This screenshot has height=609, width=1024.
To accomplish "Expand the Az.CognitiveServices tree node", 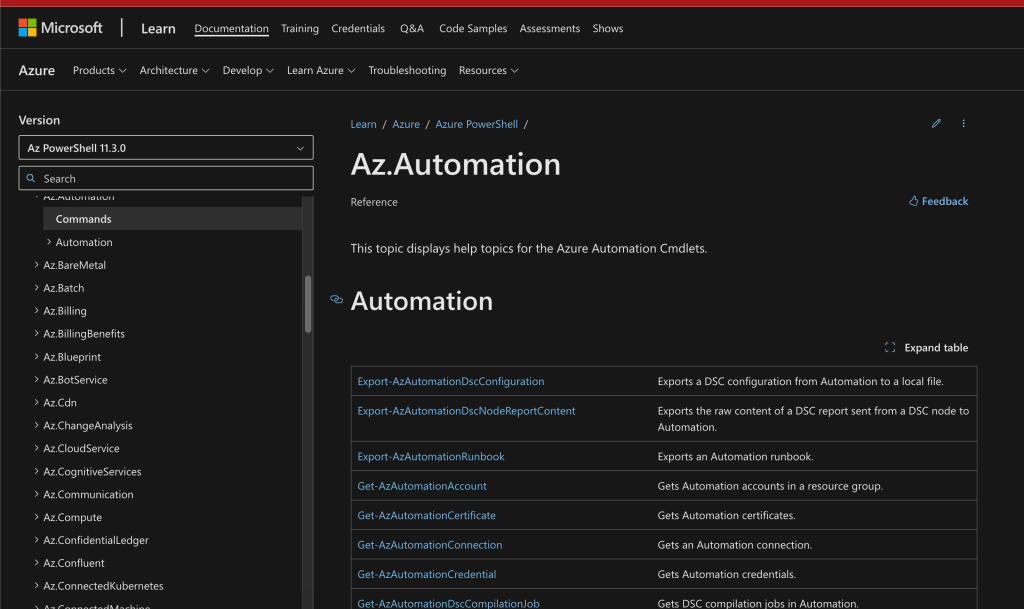I will 37,471.
